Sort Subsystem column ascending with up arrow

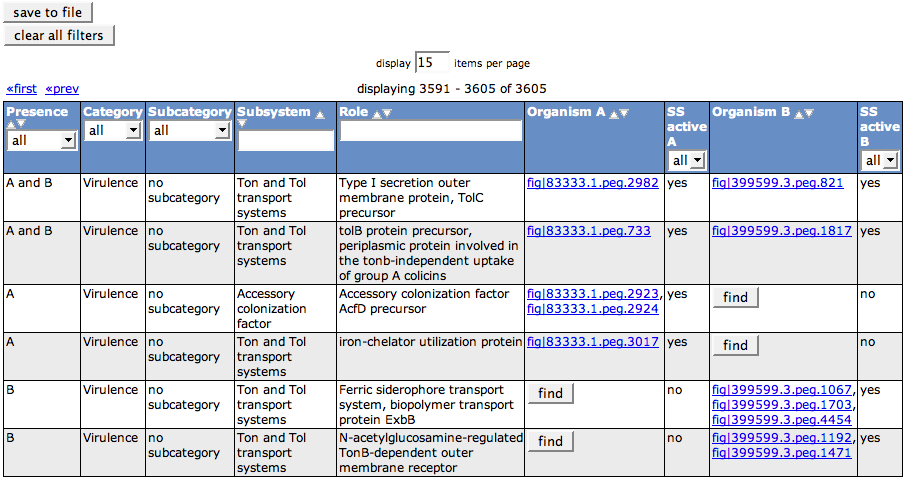click(x=320, y=114)
